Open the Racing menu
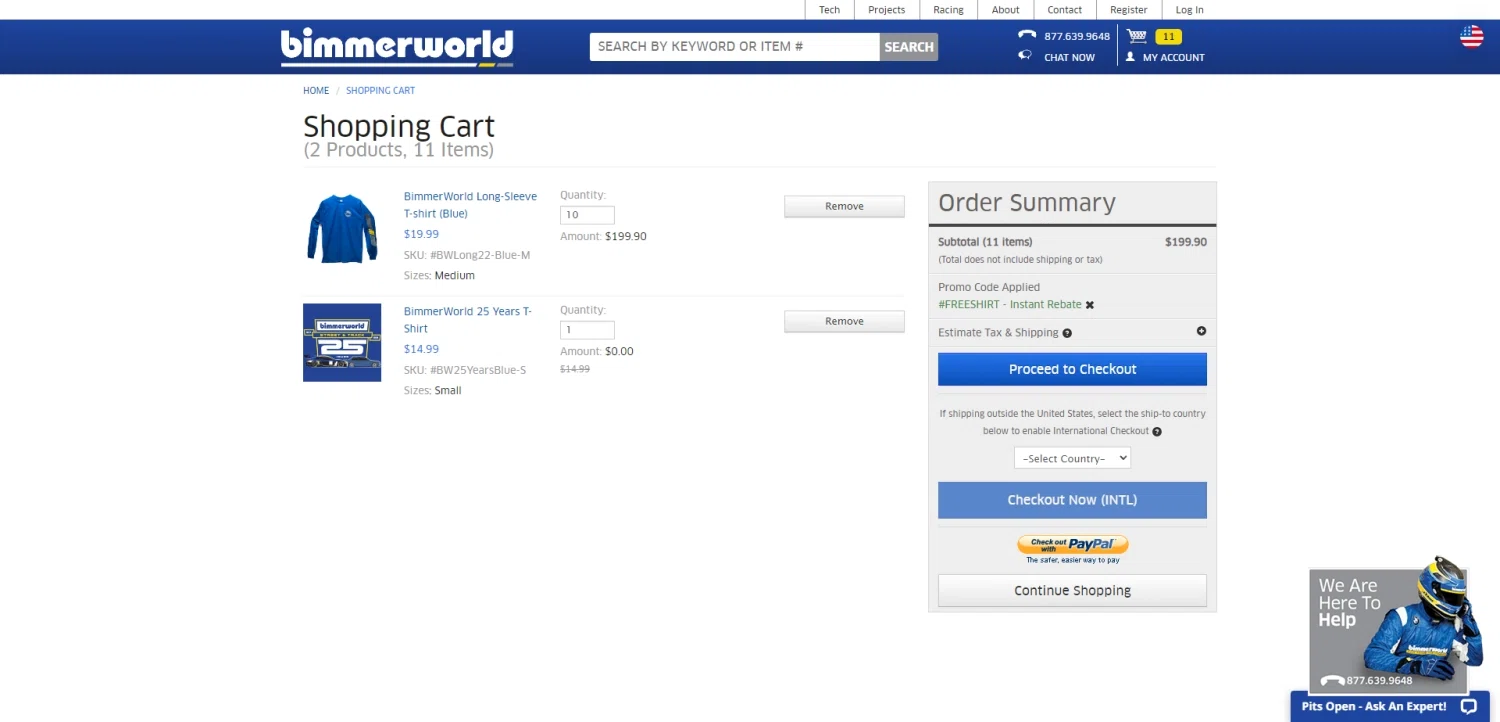This screenshot has width=1500, height=722. coord(949,10)
